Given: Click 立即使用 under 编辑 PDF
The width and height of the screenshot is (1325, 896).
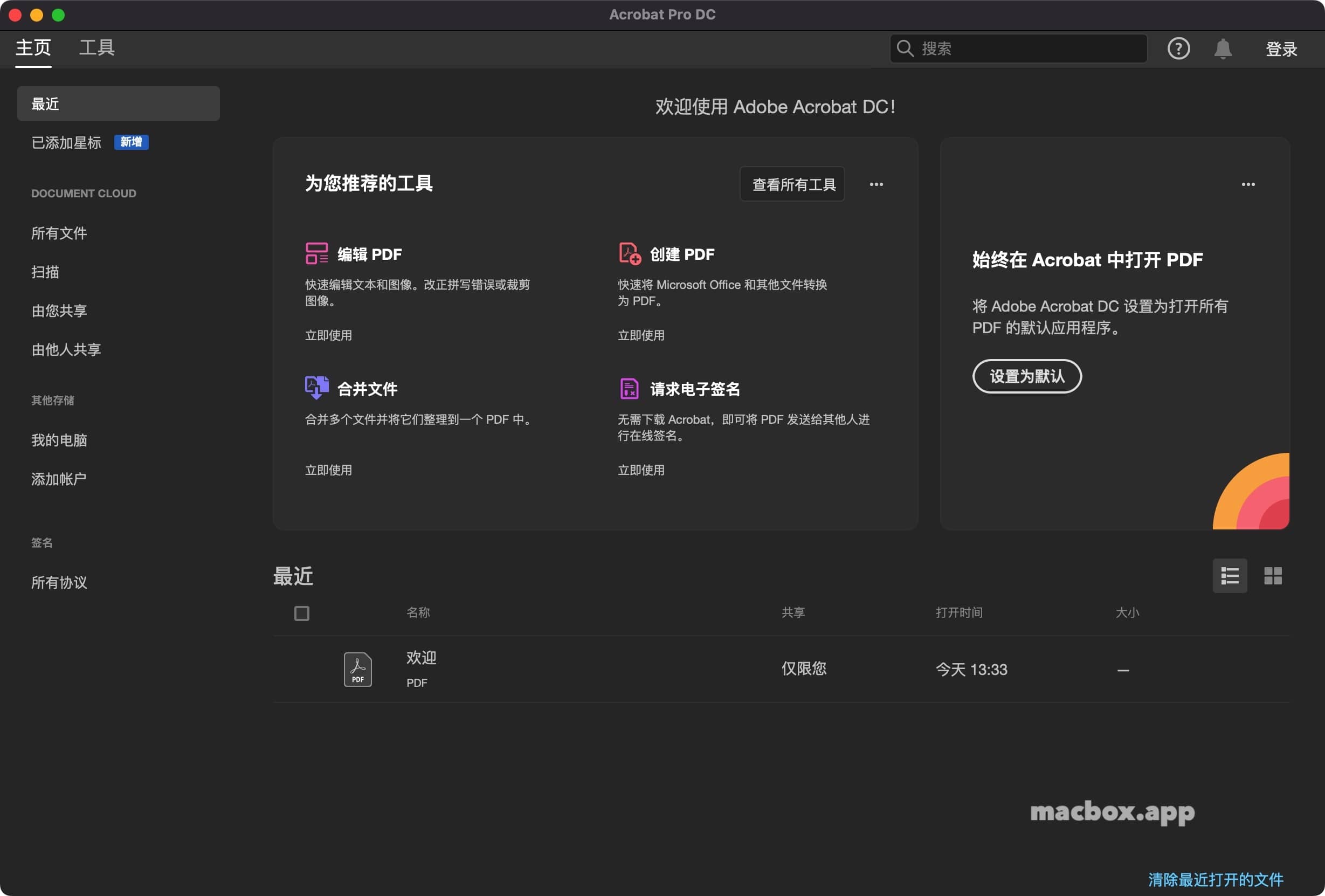Looking at the screenshot, I should pos(328,335).
